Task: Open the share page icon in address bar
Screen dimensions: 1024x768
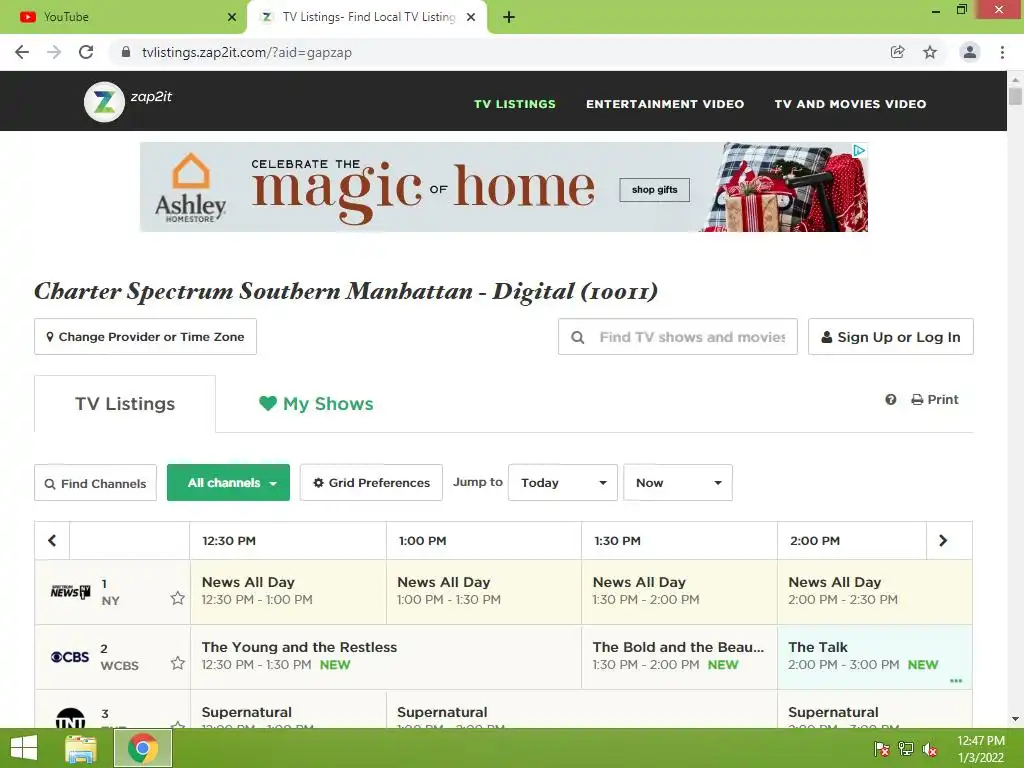Action: (x=898, y=52)
